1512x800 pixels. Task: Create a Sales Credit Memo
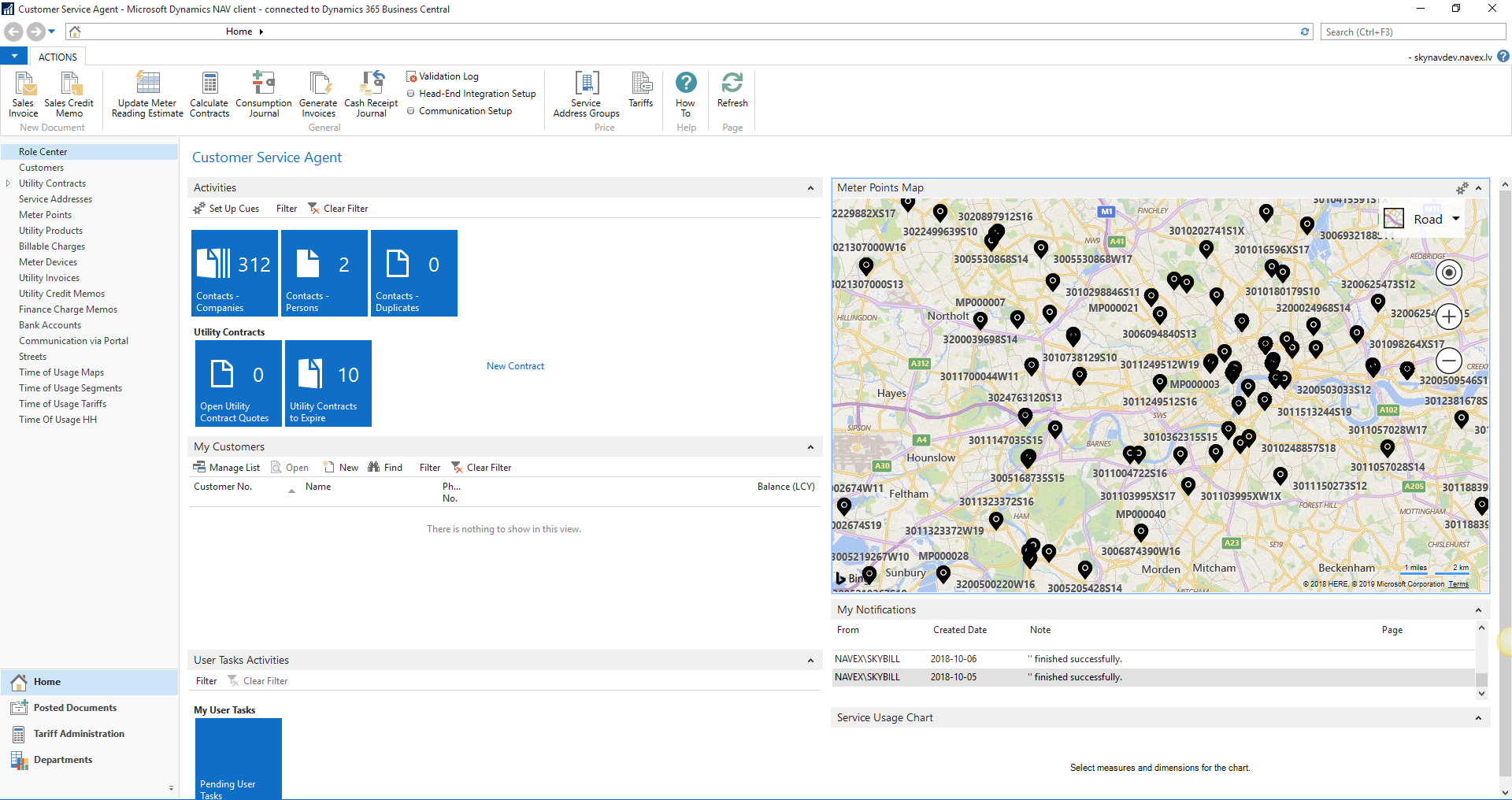point(69,94)
